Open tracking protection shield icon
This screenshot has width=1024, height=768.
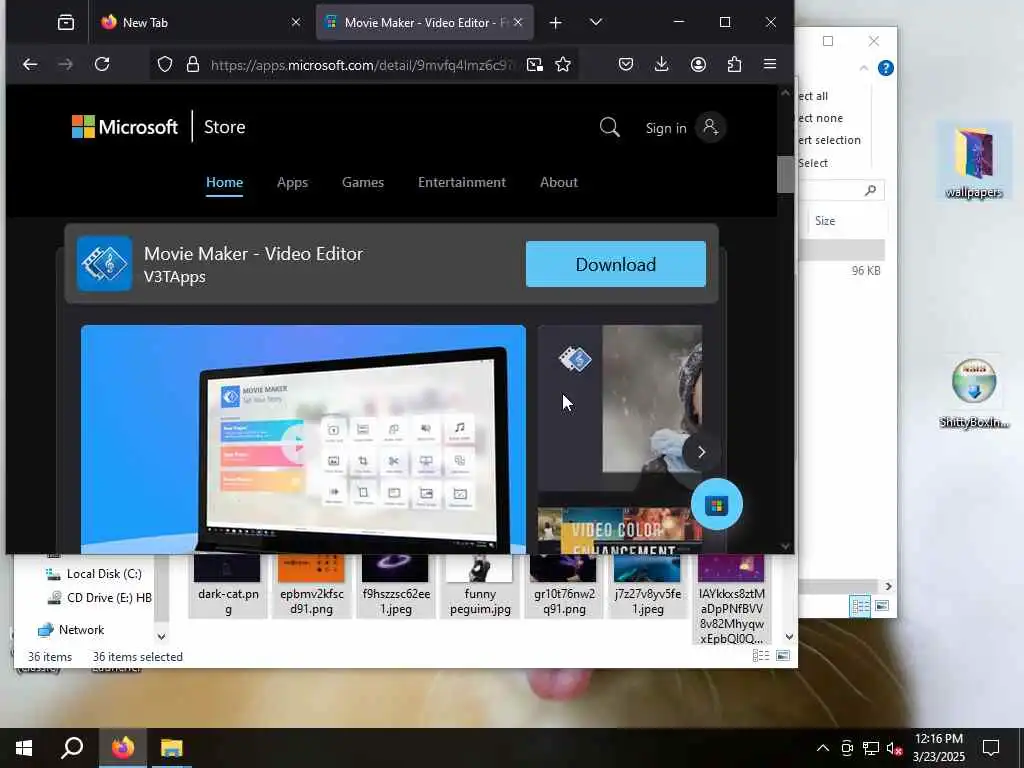(x=165, y=64)
